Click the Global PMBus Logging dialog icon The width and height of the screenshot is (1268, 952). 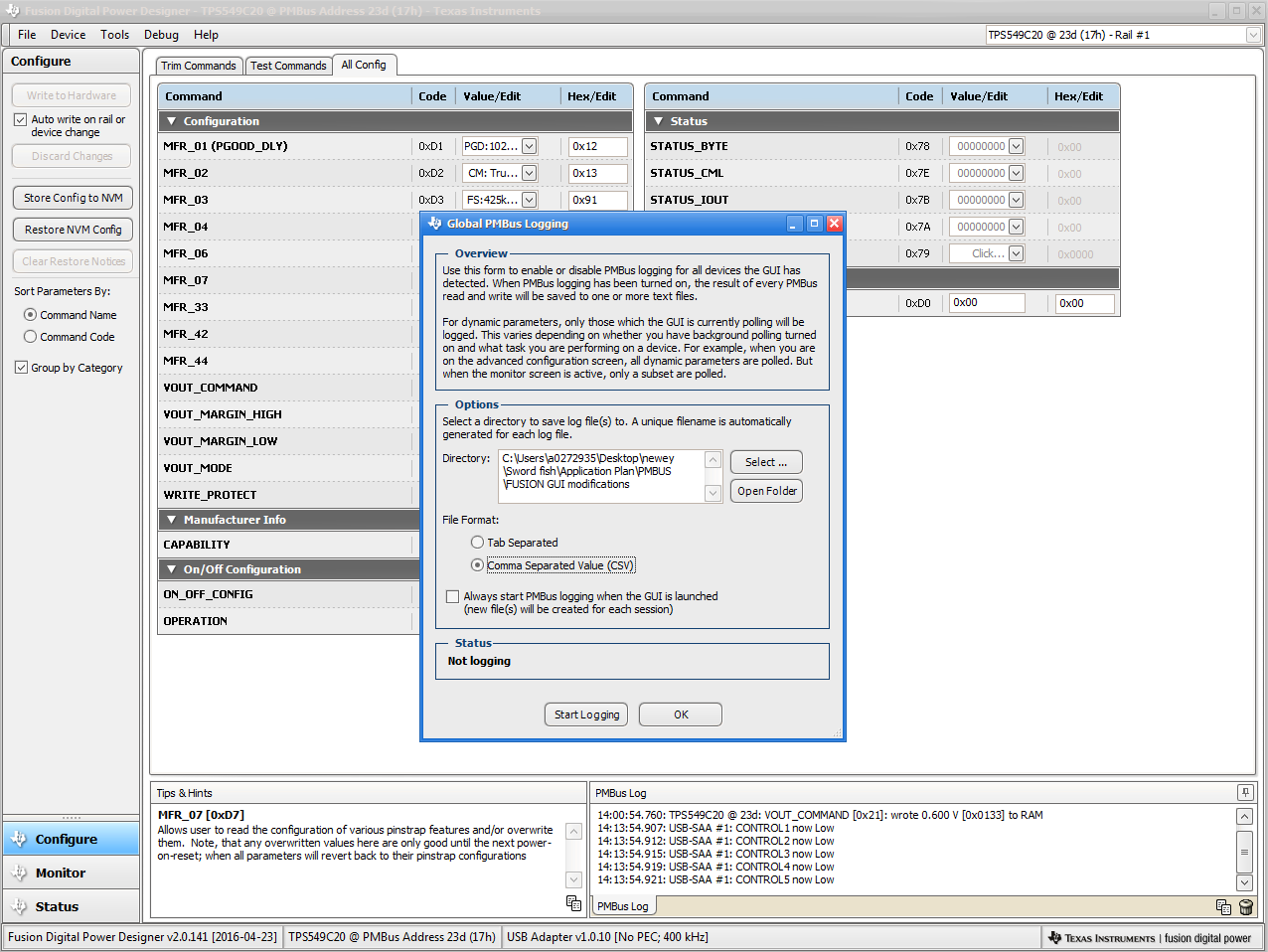point(434,224)
